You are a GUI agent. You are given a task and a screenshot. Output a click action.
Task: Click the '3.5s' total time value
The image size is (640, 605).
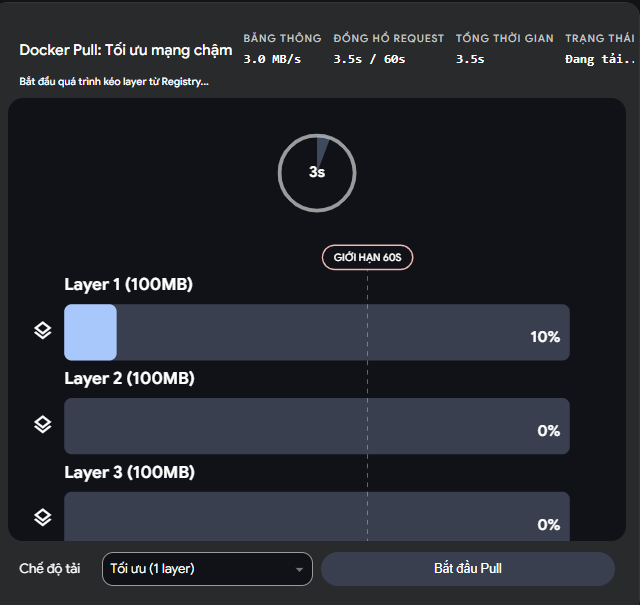coord(470,59)
